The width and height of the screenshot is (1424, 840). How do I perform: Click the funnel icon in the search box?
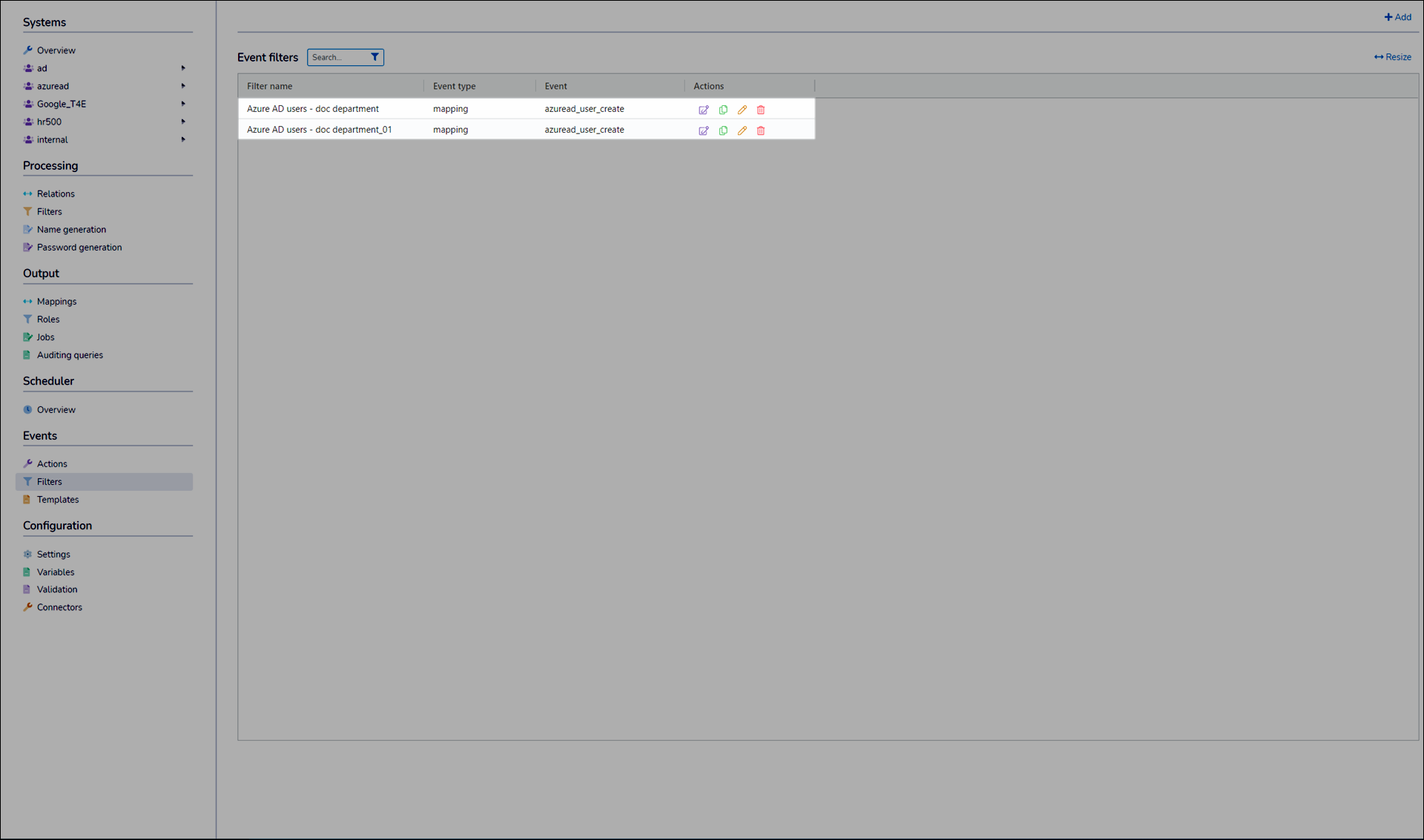[375, 57]
